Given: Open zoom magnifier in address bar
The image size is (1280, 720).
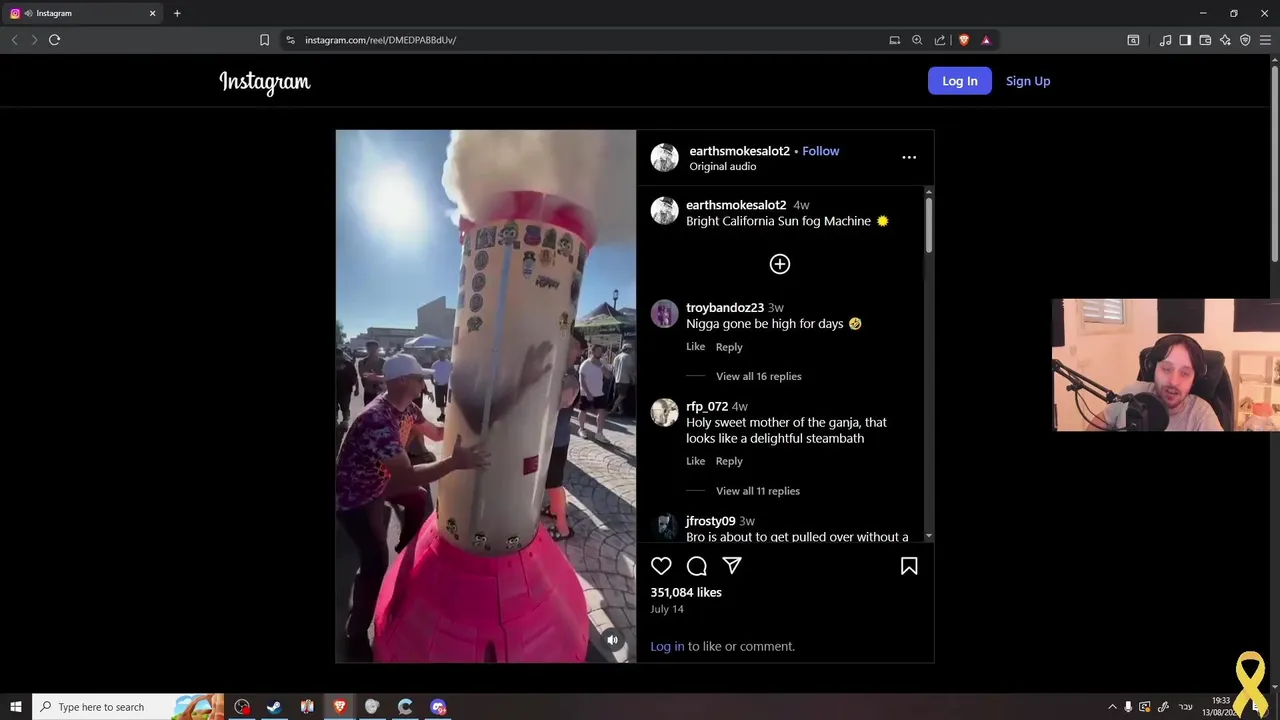Looking at the screenshot, I should [x=917, y=40].
